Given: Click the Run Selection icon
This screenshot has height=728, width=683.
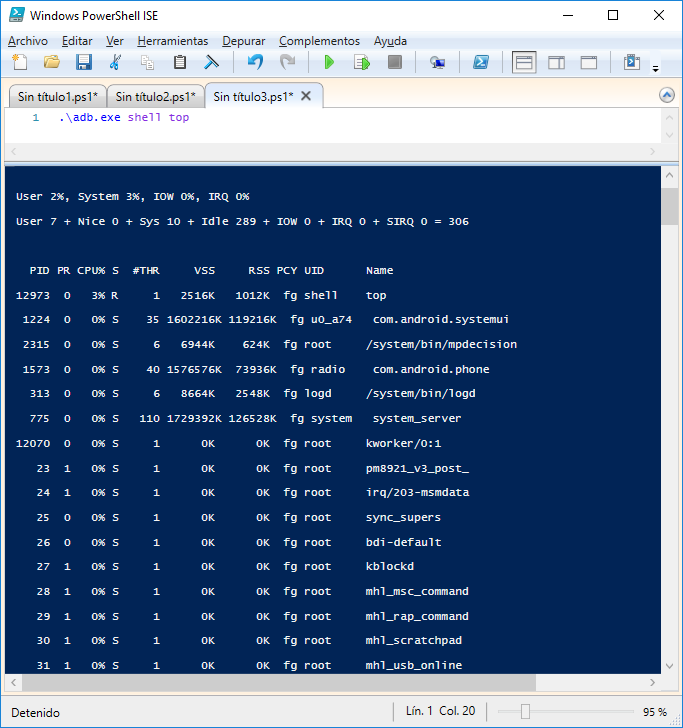Looking at the screenshot, I should [361, 62].
